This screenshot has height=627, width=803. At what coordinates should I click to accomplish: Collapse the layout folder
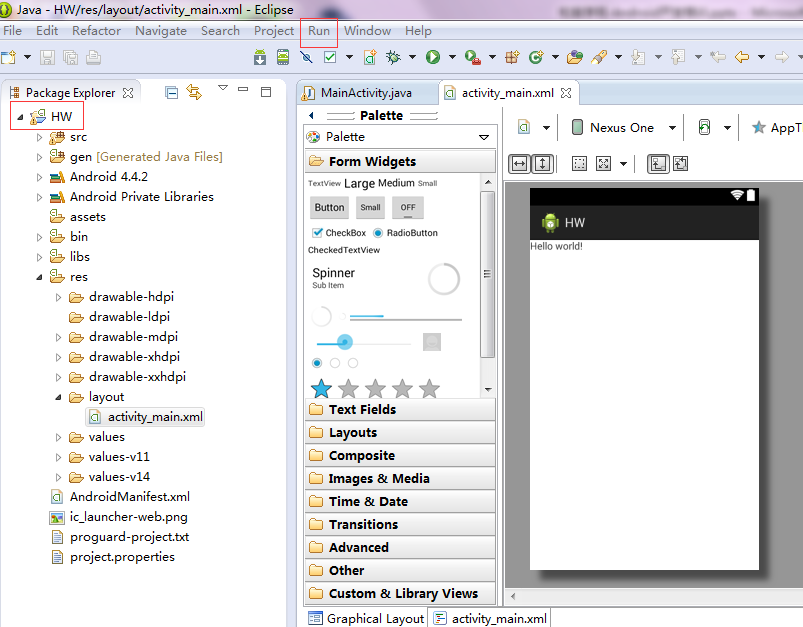58,397
